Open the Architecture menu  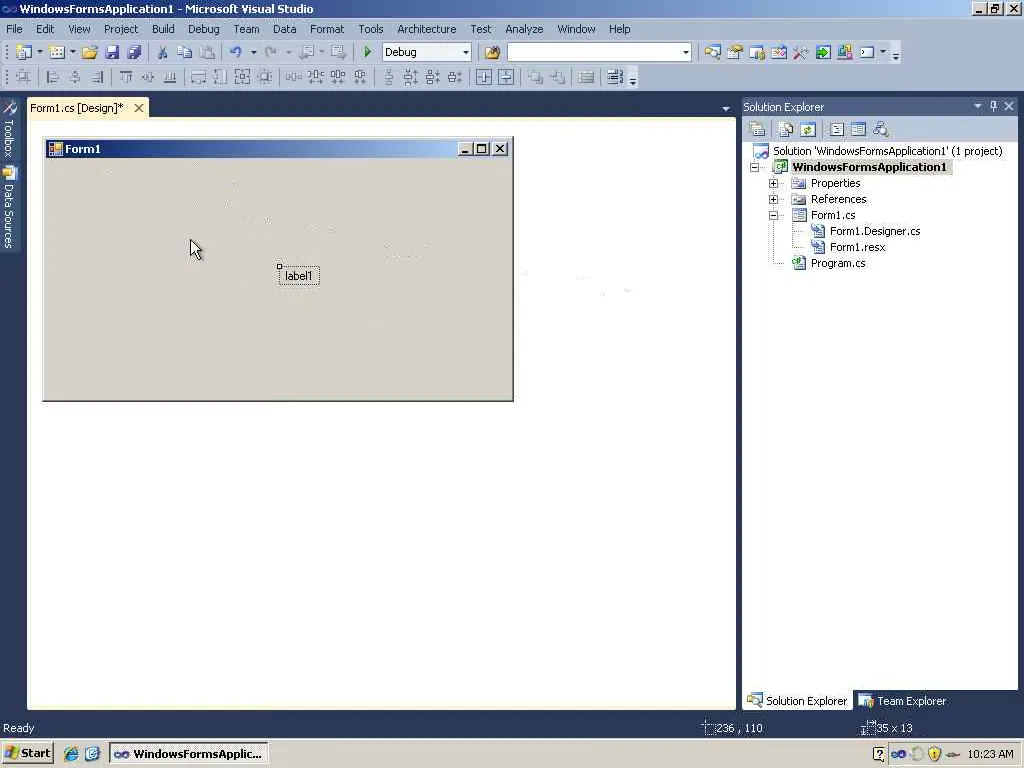click(426, 29)
